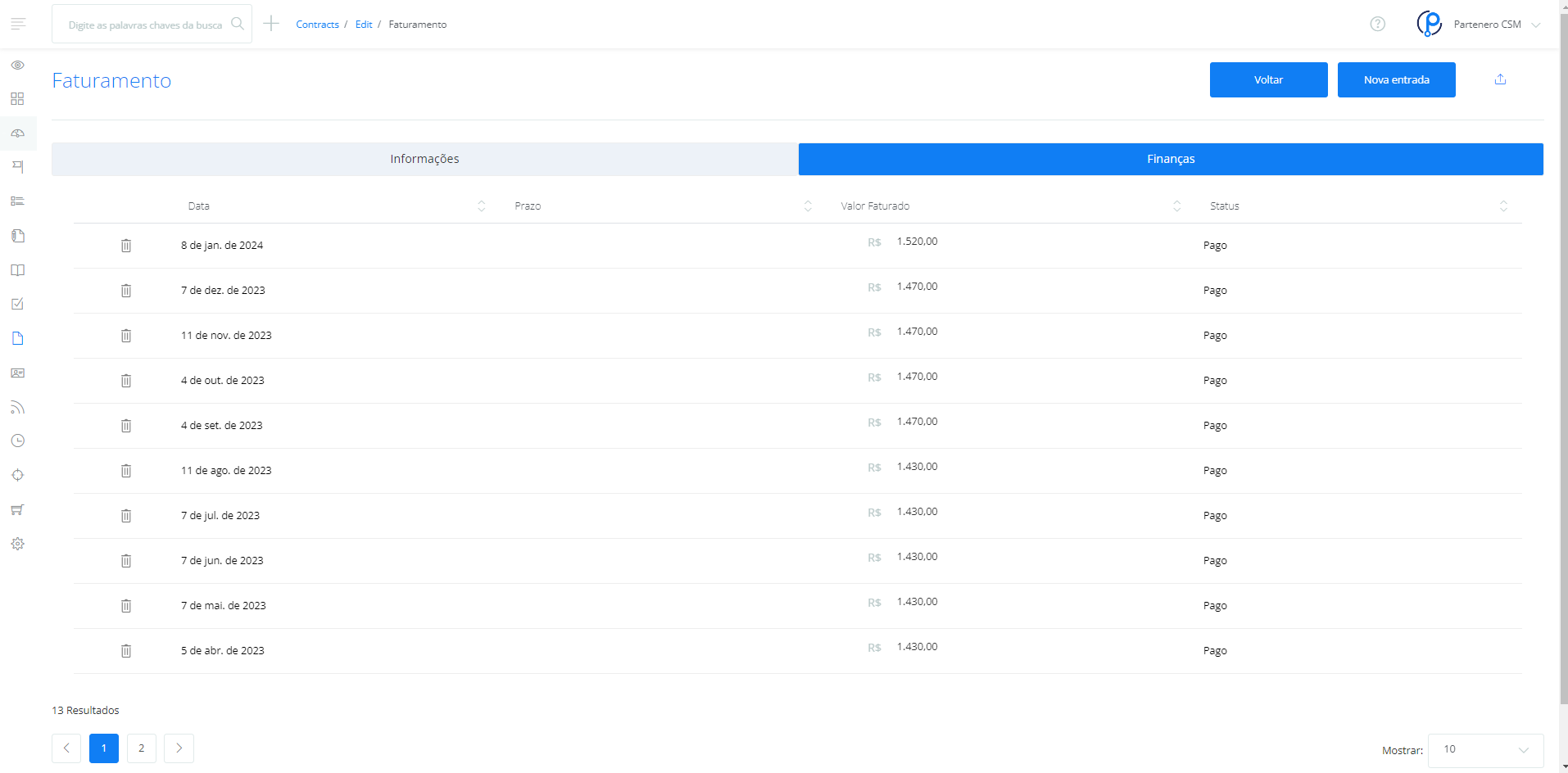Delete the 5 de abr. de 2023 entry
Image resolution: width=1568 pixels, height=773 pixels.
click(x=126, y=651)
